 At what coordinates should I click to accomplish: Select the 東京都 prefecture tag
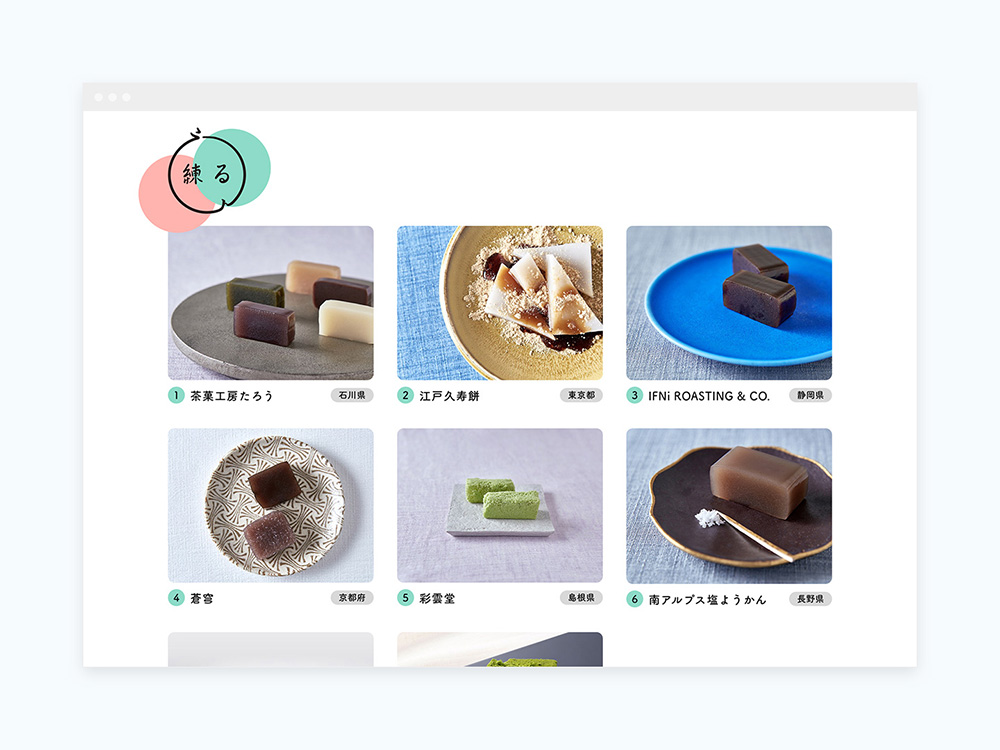(x=581, y=395)
